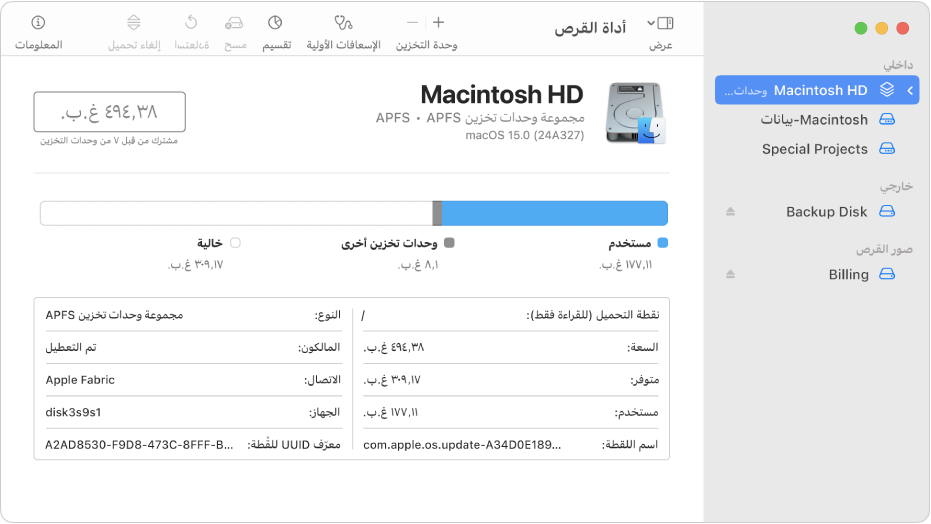Click the Macintosh HD title text
Viewport: 931px width, 524px height.
point(502,94)
